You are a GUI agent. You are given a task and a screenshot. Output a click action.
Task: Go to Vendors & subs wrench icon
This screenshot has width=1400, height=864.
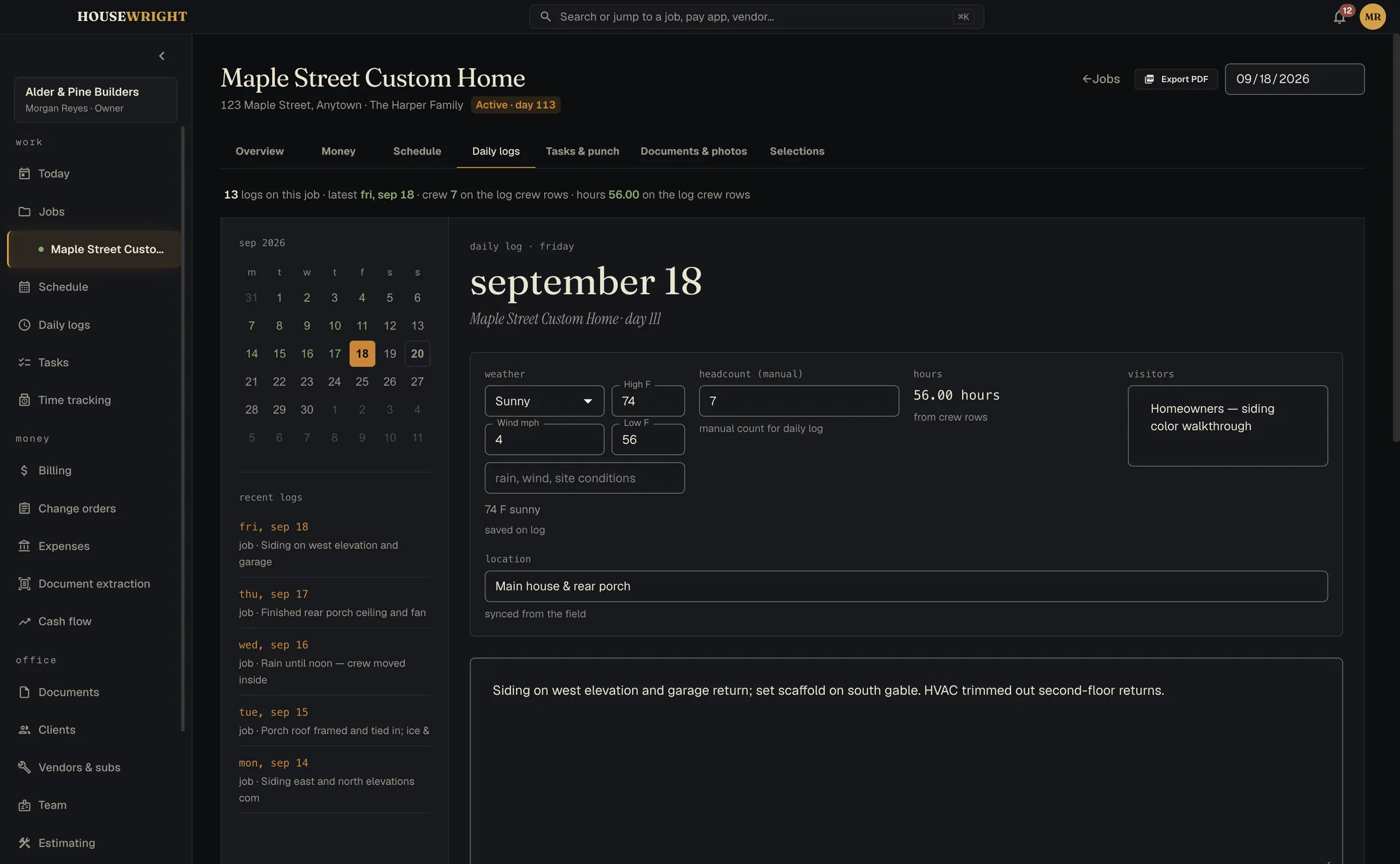[24, 767]
